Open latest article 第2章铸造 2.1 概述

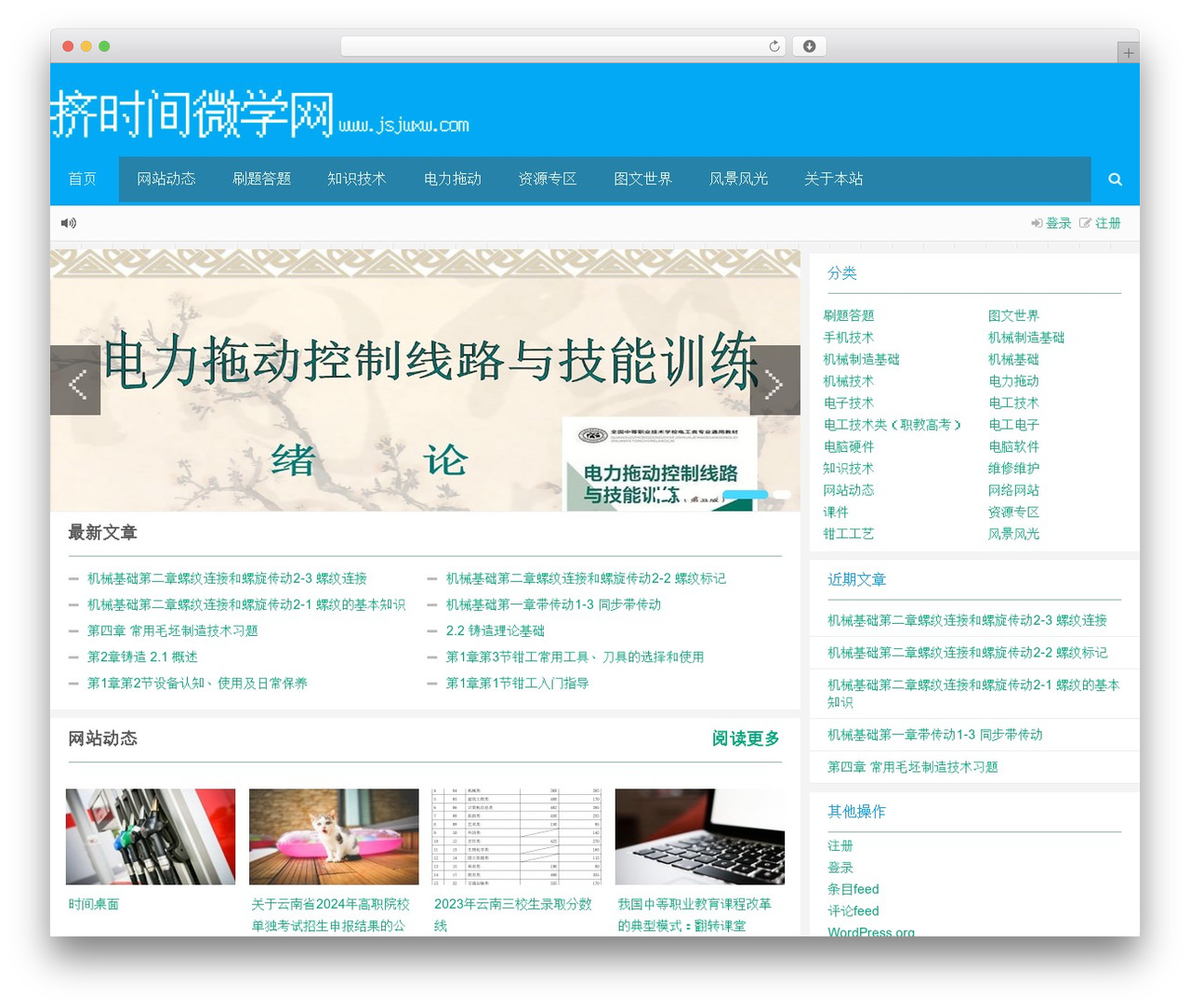point(142,657)
